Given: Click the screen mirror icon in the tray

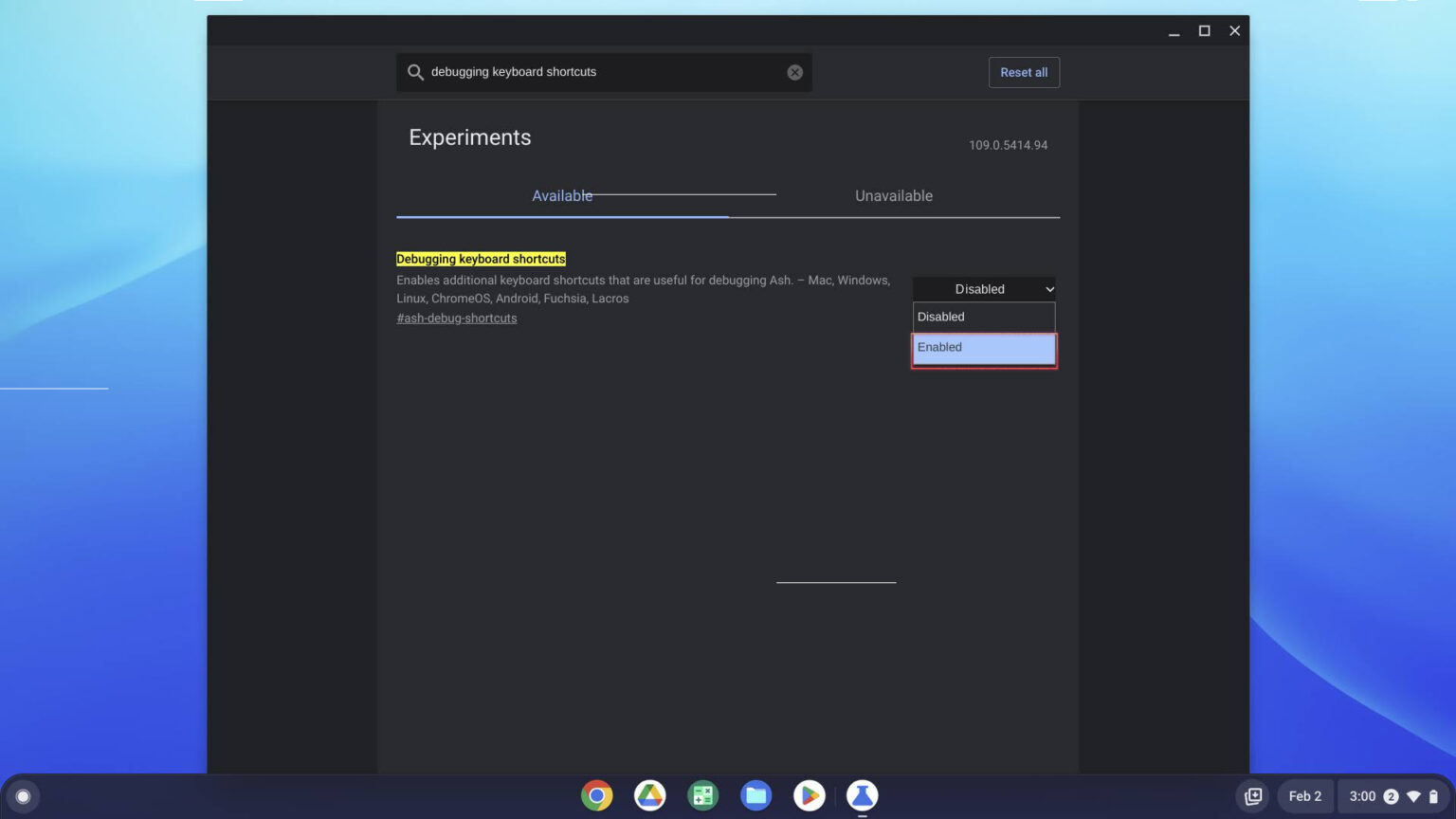Looking at the screenshot, I should [x=1252, y=796].
